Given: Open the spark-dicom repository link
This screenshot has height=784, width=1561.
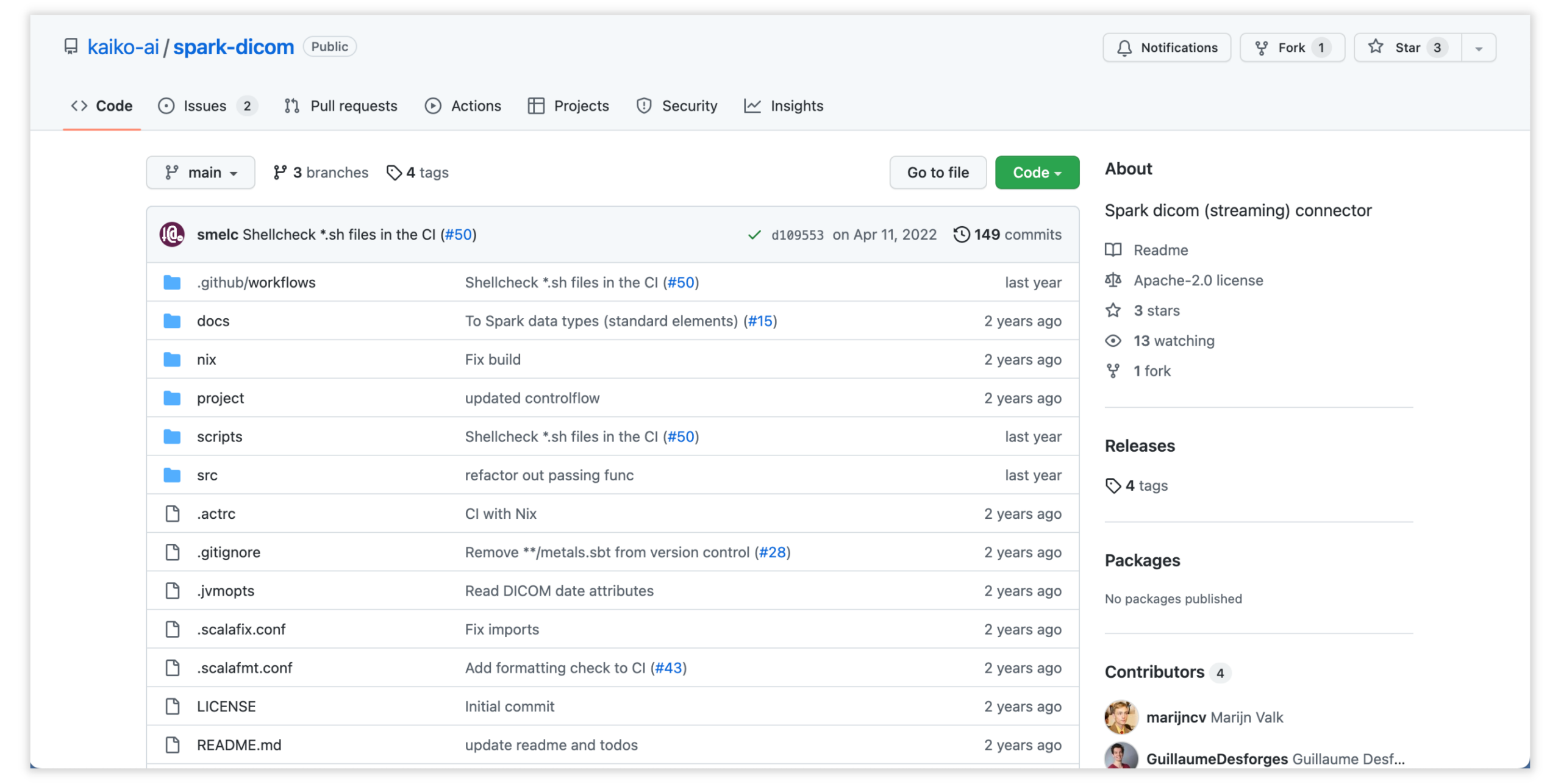Looking at the screenshot, I should (233, 47).
